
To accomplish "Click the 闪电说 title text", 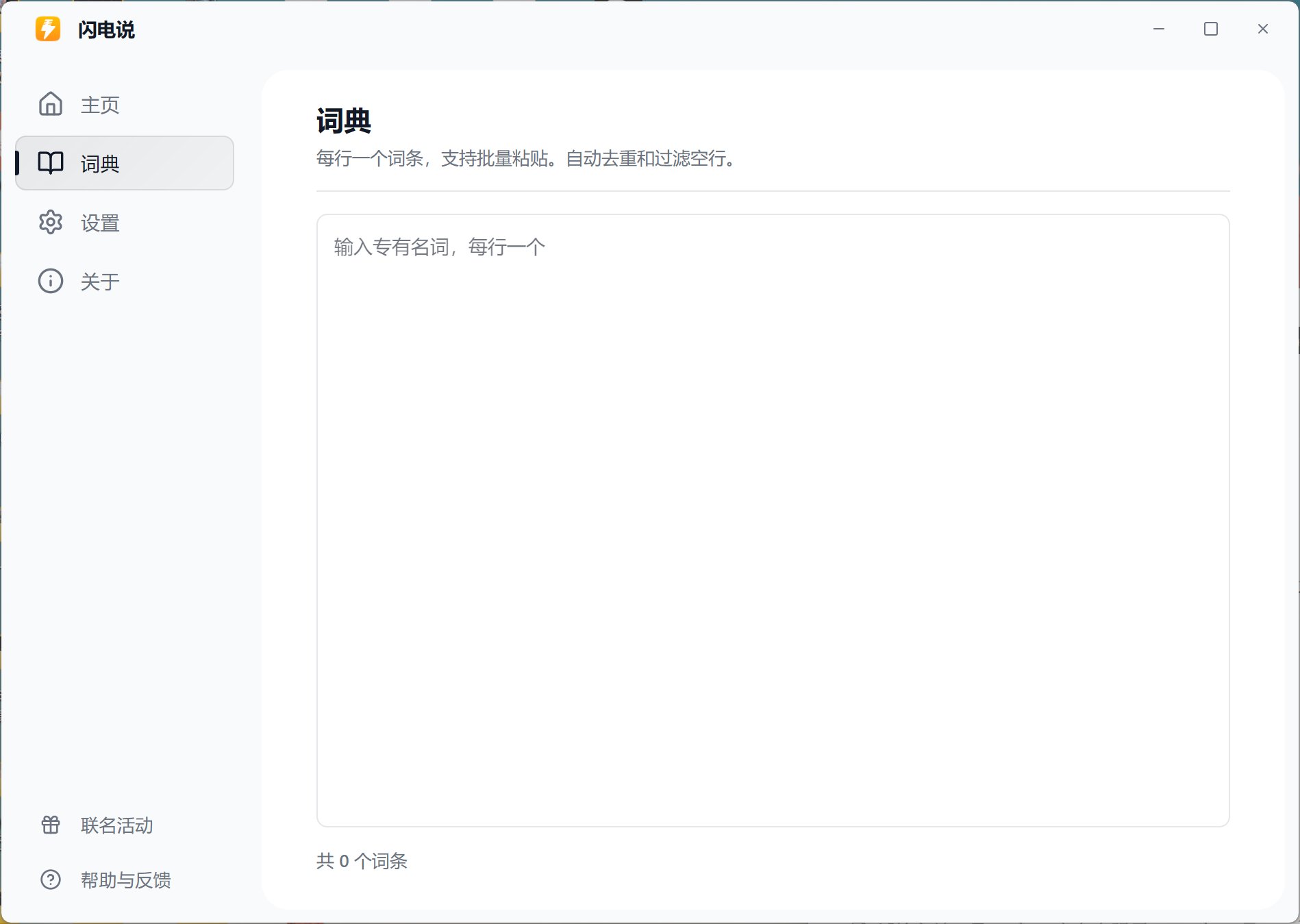I will 106,30.
